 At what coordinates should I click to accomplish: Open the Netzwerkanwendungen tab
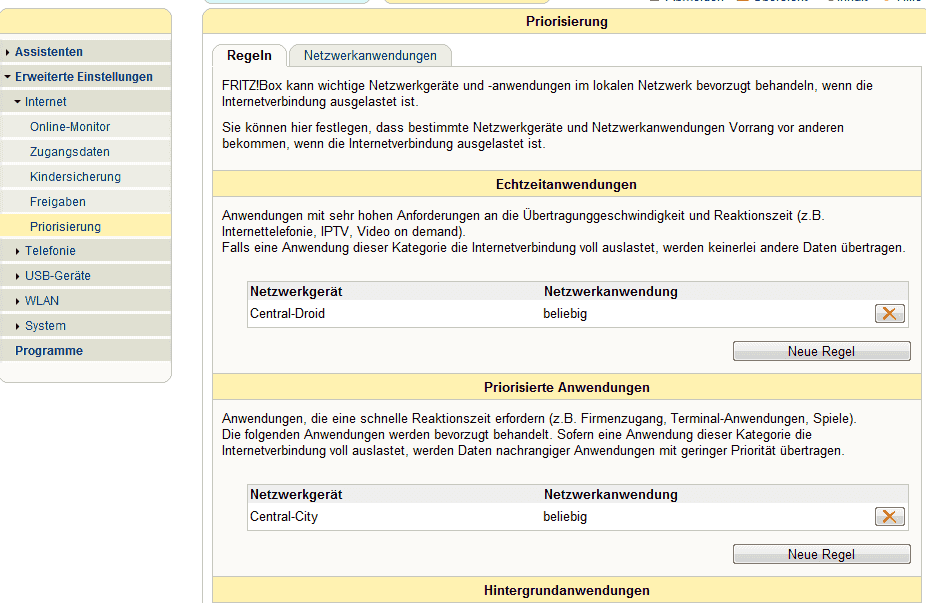point(370,56)
